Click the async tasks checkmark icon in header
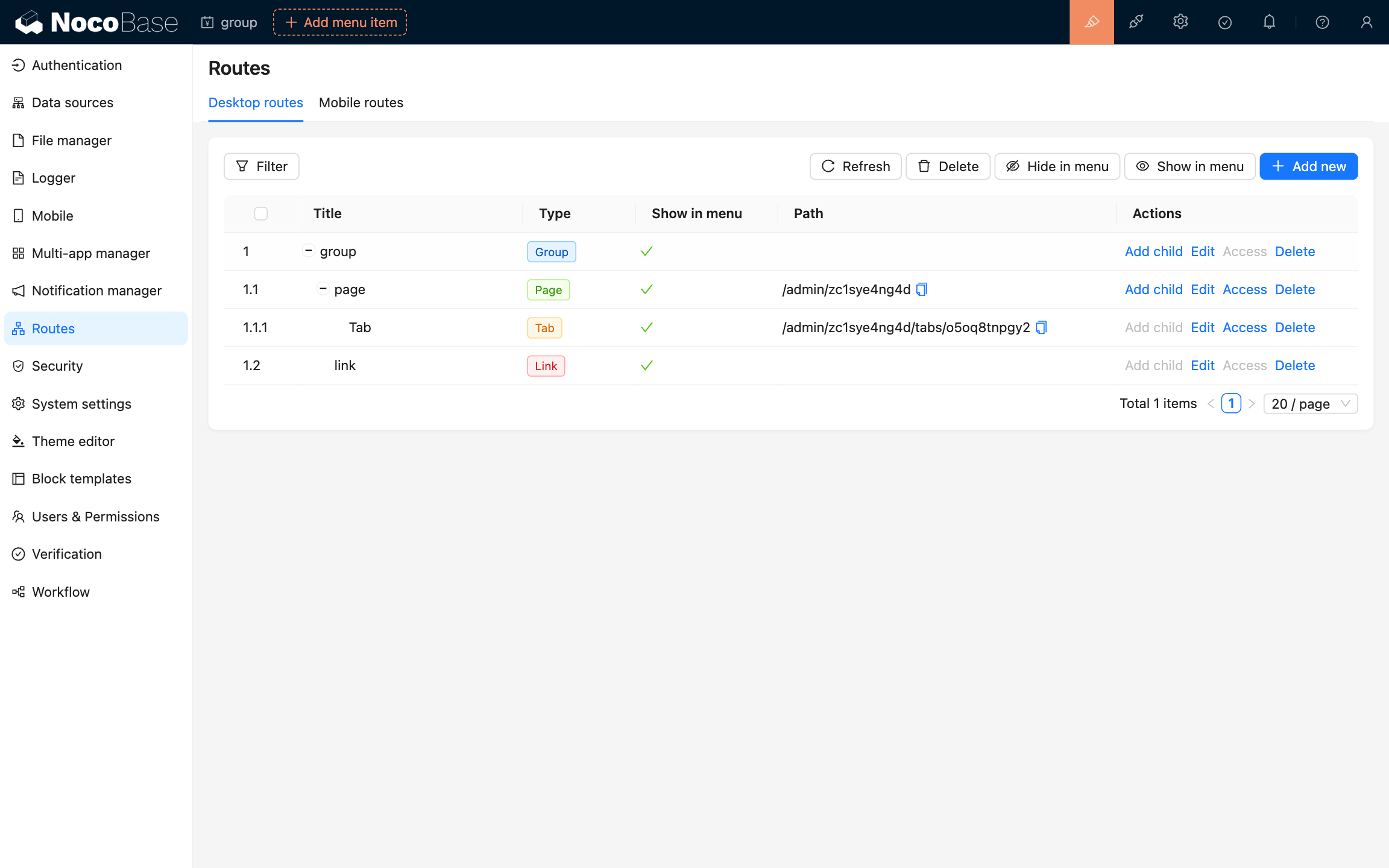Screen dimensions: 1389x868 click(x=1224, y=22)
